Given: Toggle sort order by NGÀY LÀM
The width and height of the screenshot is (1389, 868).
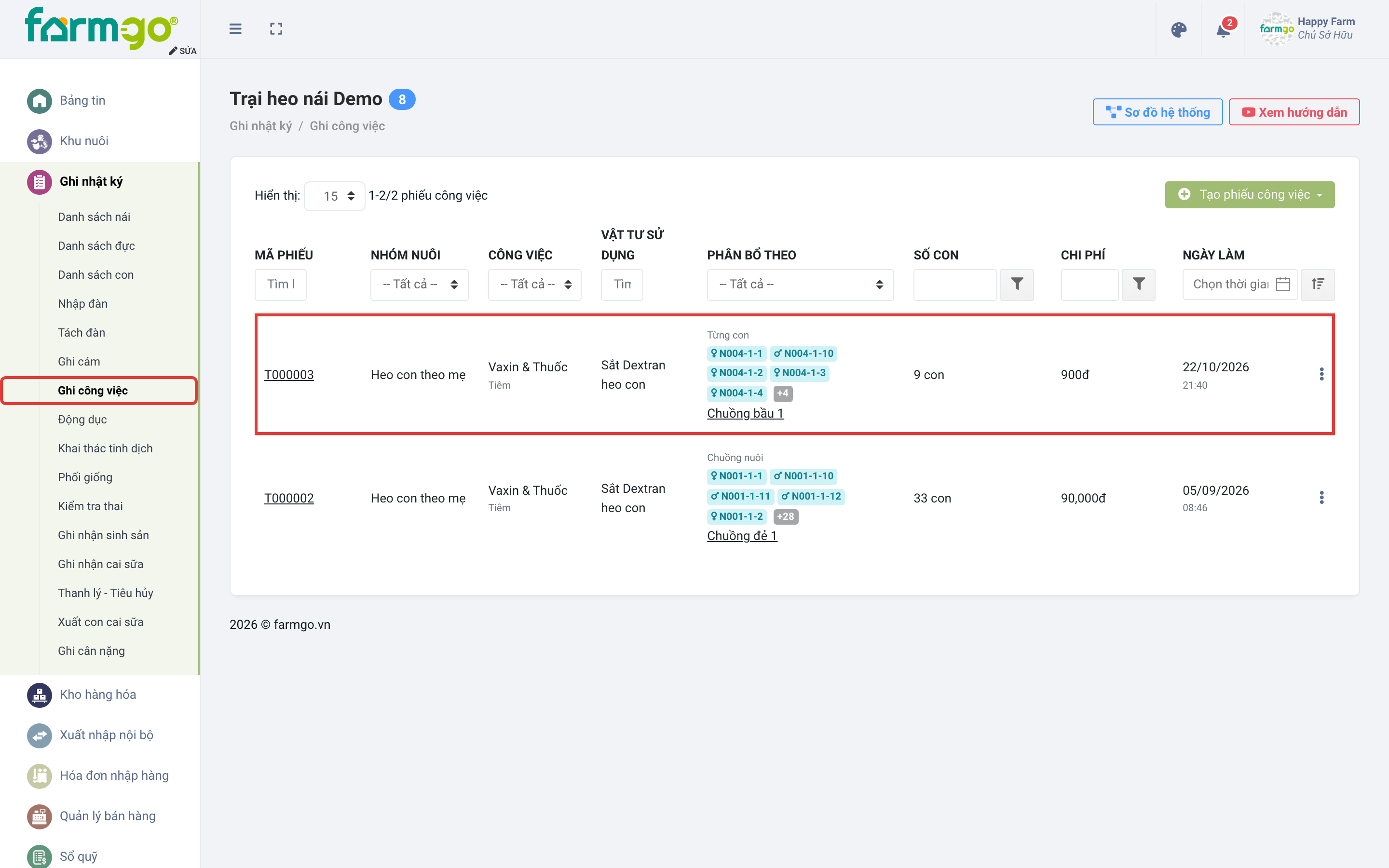Looking at the screenshot, I should coord(1318,284).
